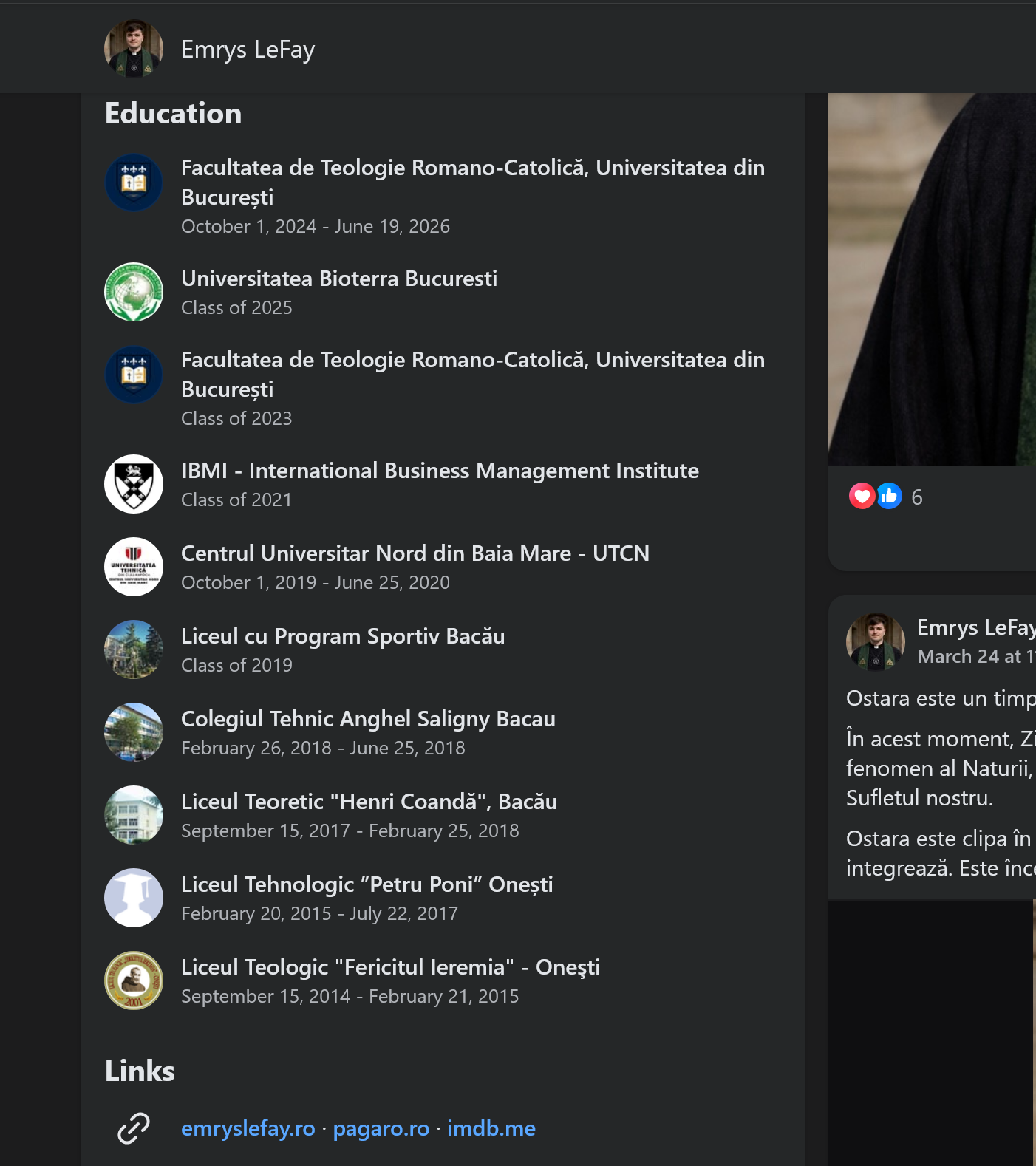Click the chain link icon under Links
Image resolution: width=1036 pixels, height=1166 pixels.
[x=134, y=1128]
